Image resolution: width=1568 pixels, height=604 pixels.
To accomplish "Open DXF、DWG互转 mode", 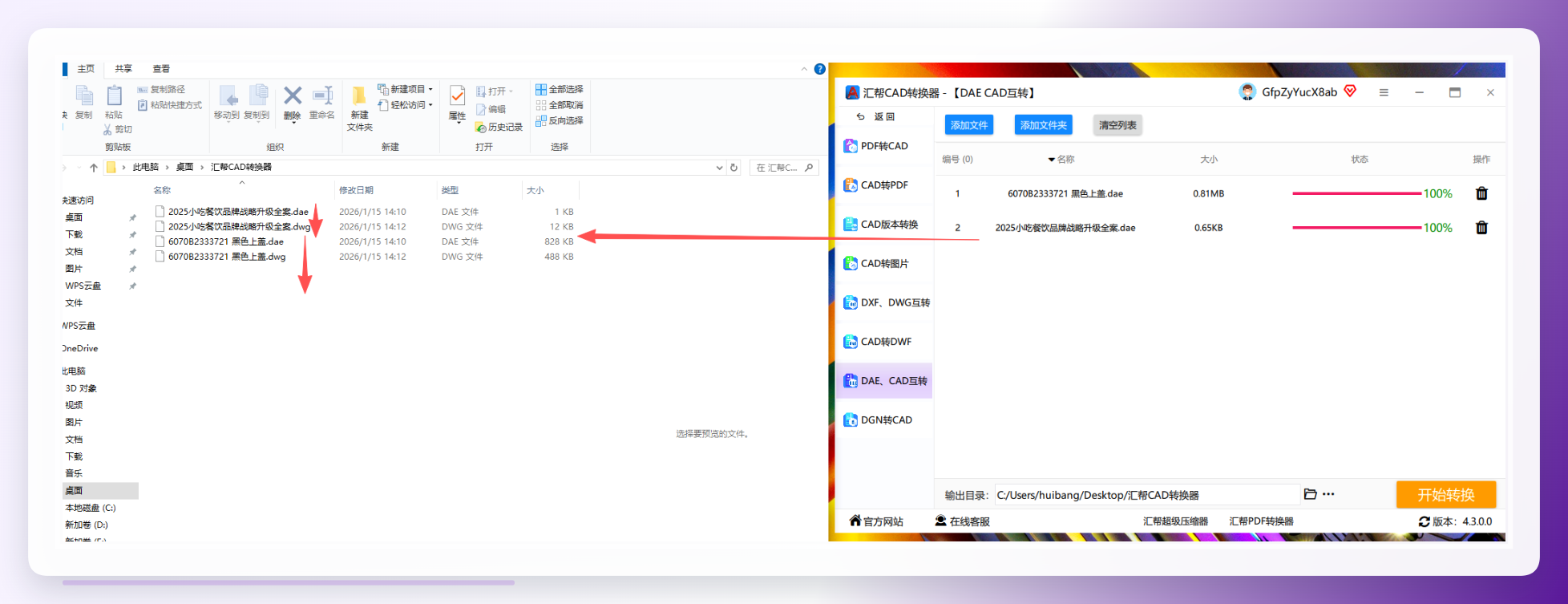I will click(x=887, y=302).
